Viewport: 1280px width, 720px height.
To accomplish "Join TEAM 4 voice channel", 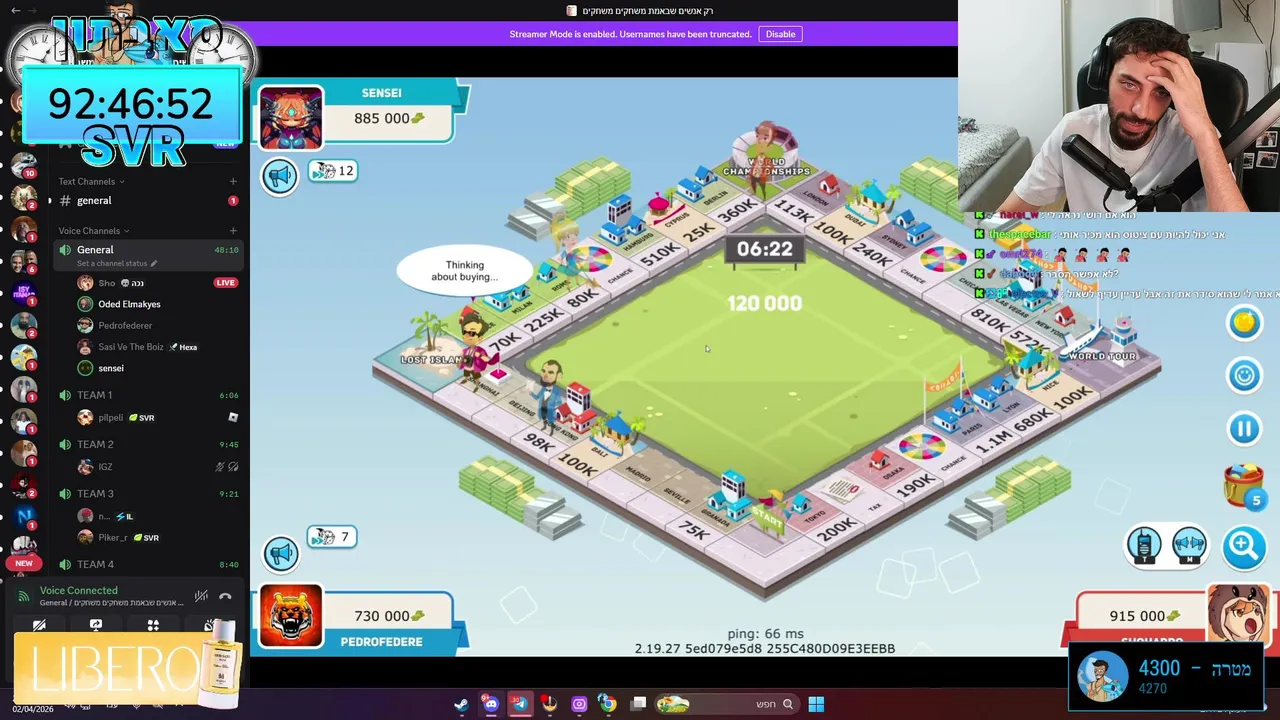I will 147,565.
